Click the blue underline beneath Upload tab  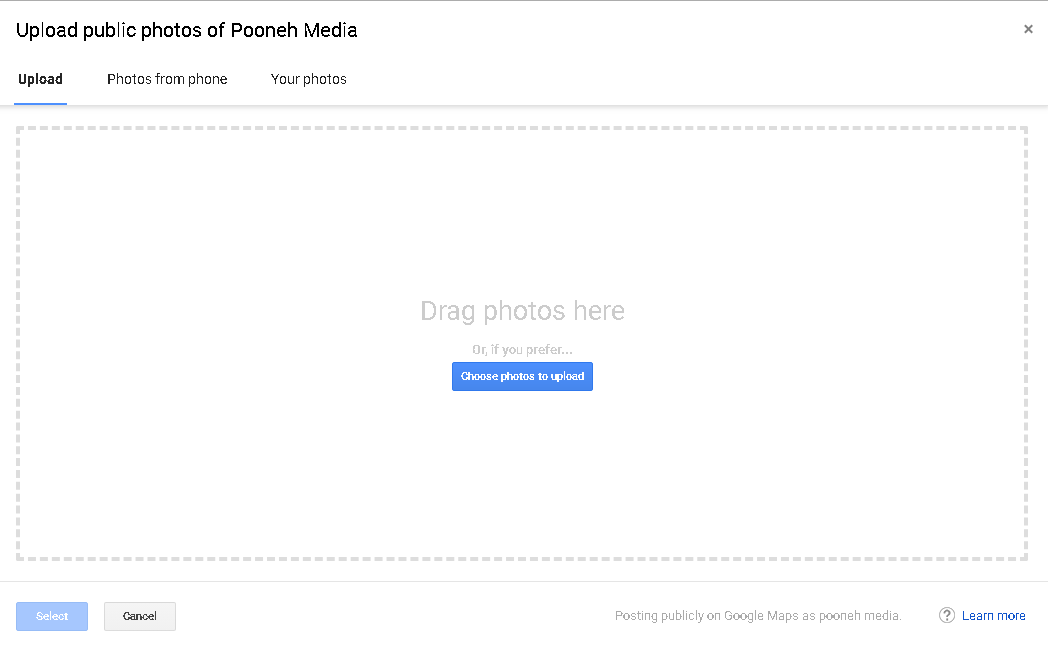point(41,103)
